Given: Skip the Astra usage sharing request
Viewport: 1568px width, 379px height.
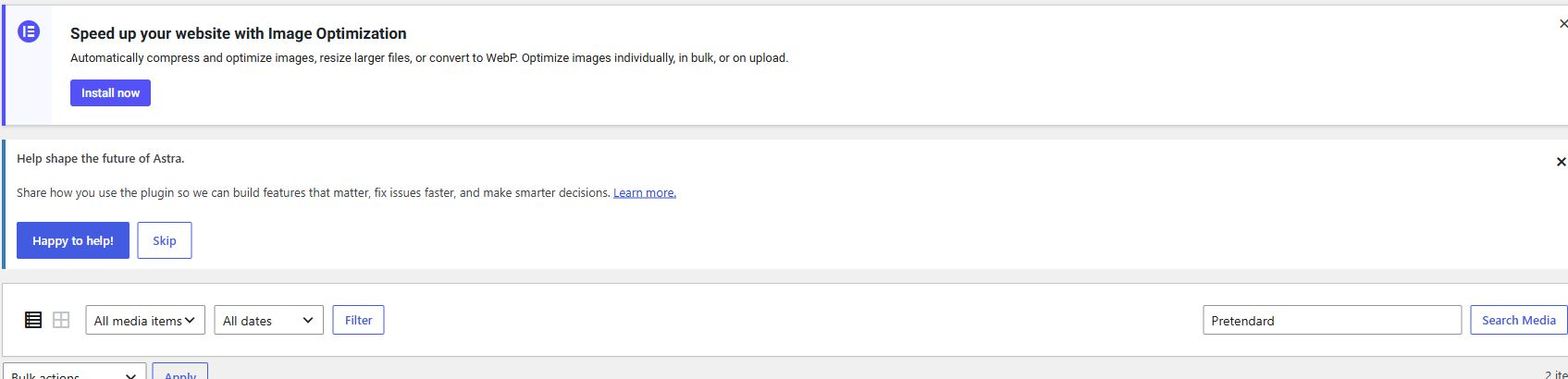Looking at the screenshot, I should coord(165,240).
